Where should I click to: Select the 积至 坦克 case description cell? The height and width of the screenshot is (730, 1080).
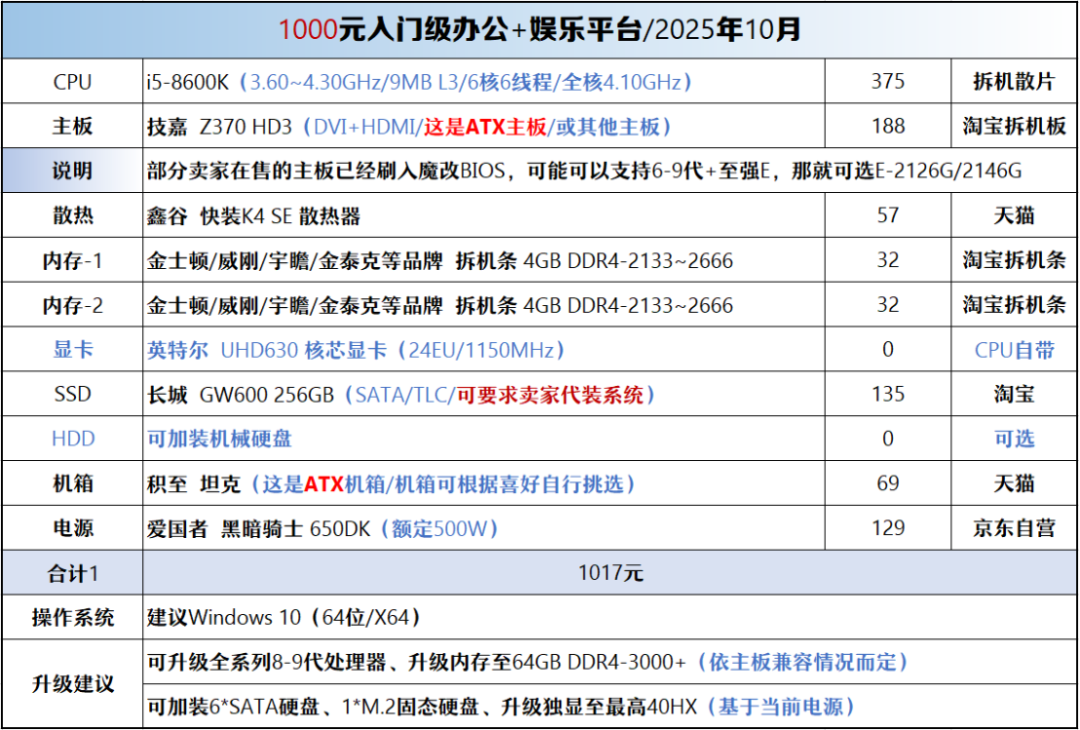(x=392, y=484)
